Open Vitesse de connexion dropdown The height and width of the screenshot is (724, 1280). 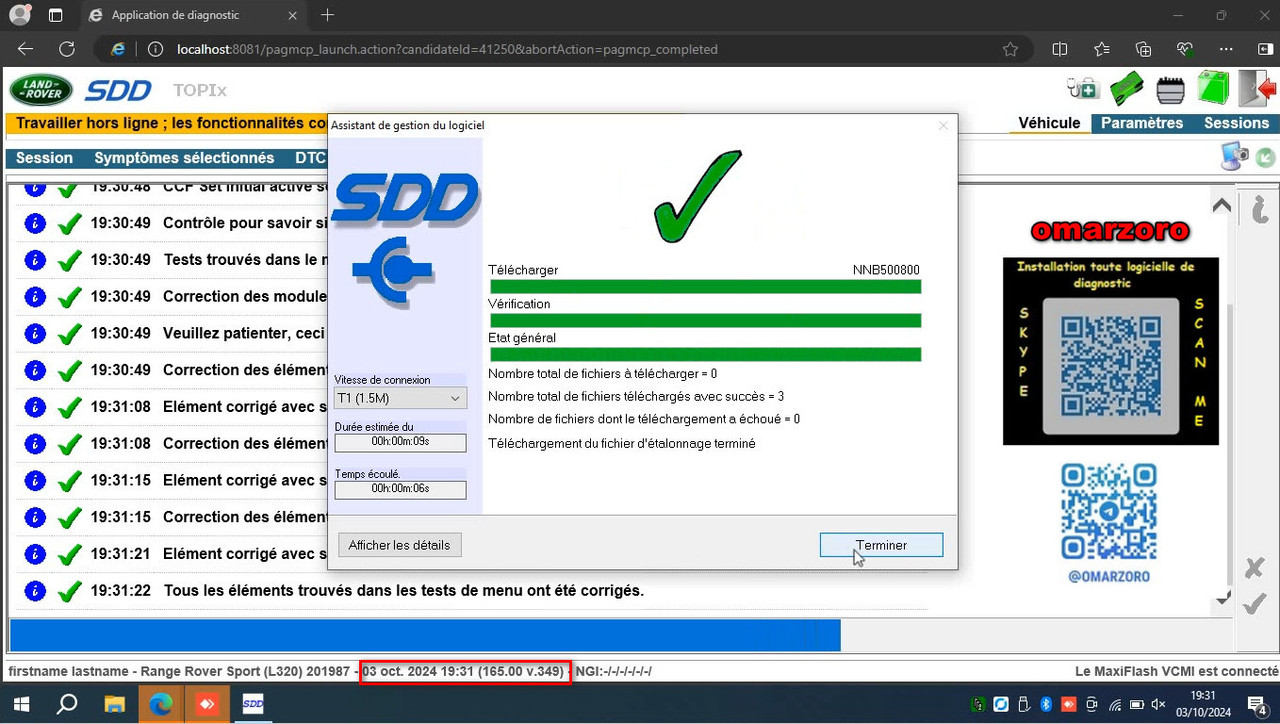tap(400, 398)
